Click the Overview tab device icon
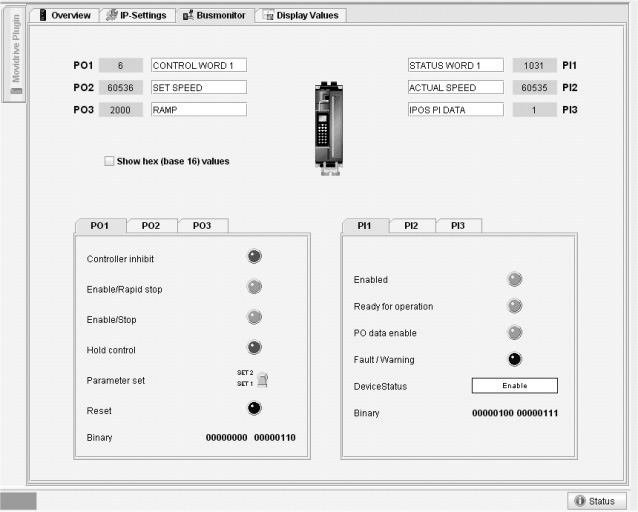The width and height of the screenshot is (638, 512). pyautogui.click(x=43, y=15)
